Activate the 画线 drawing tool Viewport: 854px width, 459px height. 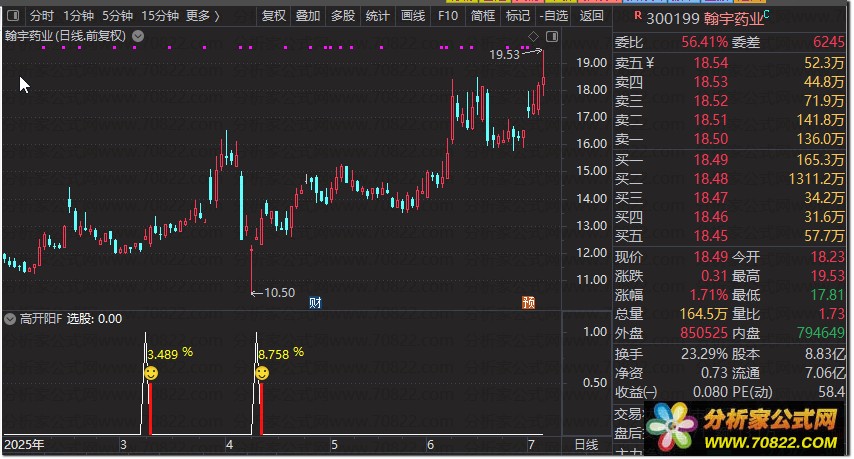click(x=413, y=16)
